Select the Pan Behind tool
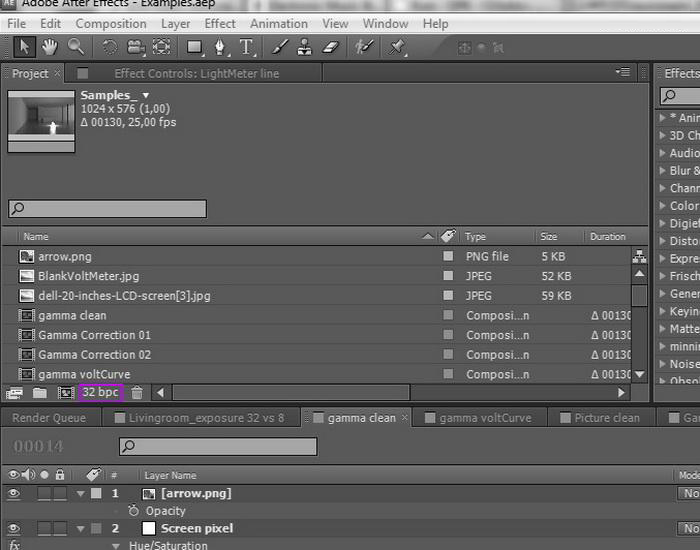The width and height of the screenshot is (700, 550). [161, 46]
